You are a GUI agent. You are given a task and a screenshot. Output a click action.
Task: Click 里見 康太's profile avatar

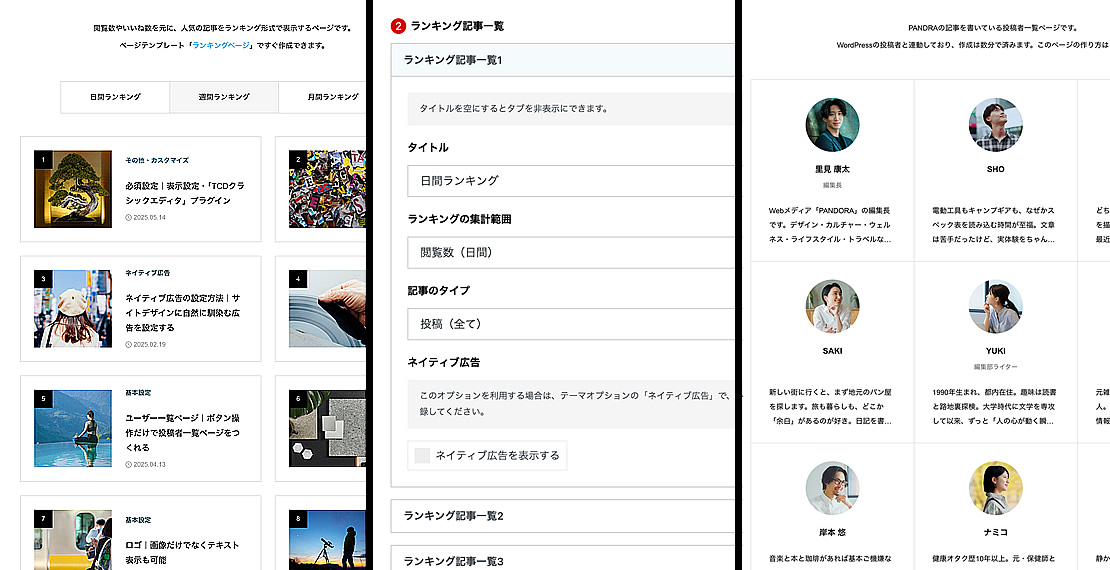tap(832, 125)
